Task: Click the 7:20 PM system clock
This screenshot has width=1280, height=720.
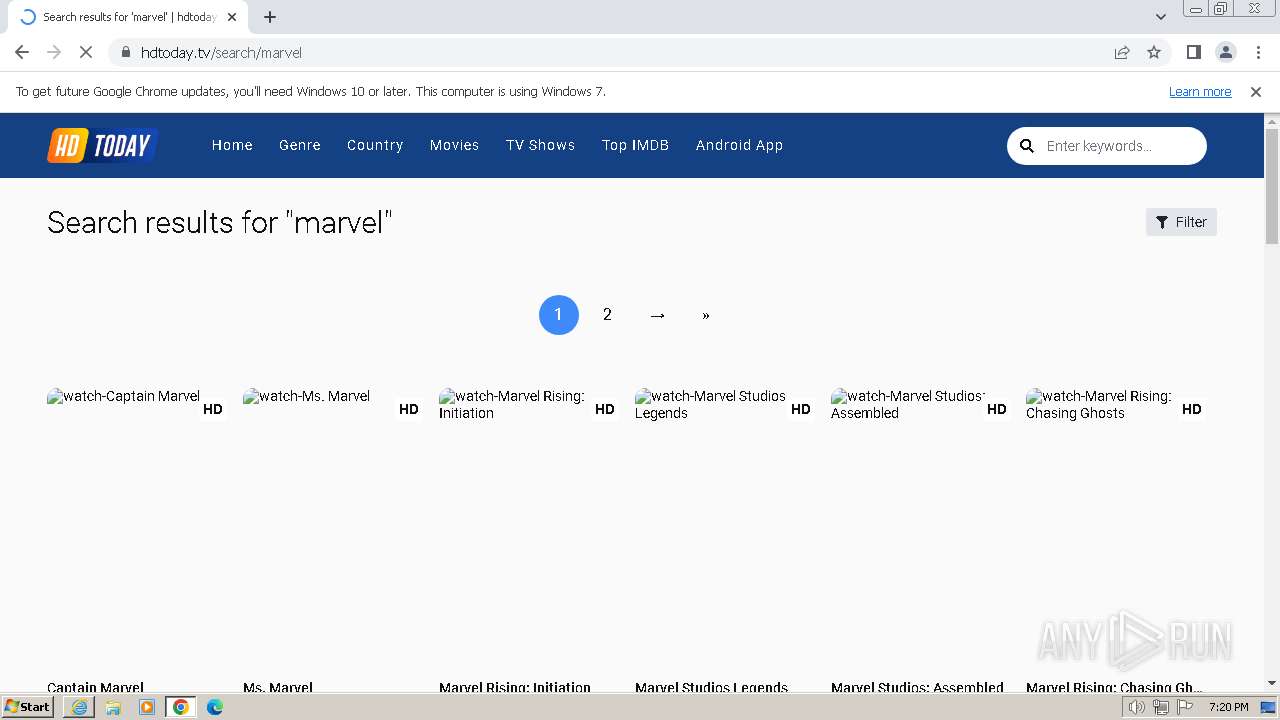Action: pyautogui.click(x=1228, y=707)
